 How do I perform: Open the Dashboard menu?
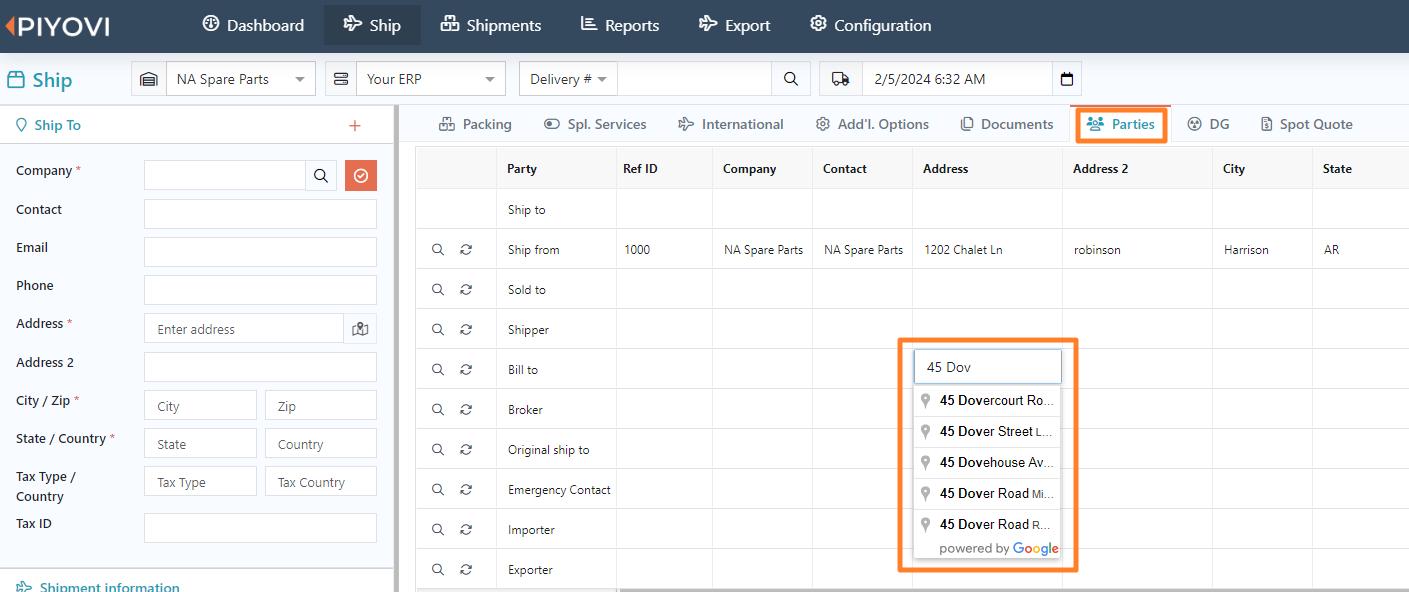pos(253,25)
